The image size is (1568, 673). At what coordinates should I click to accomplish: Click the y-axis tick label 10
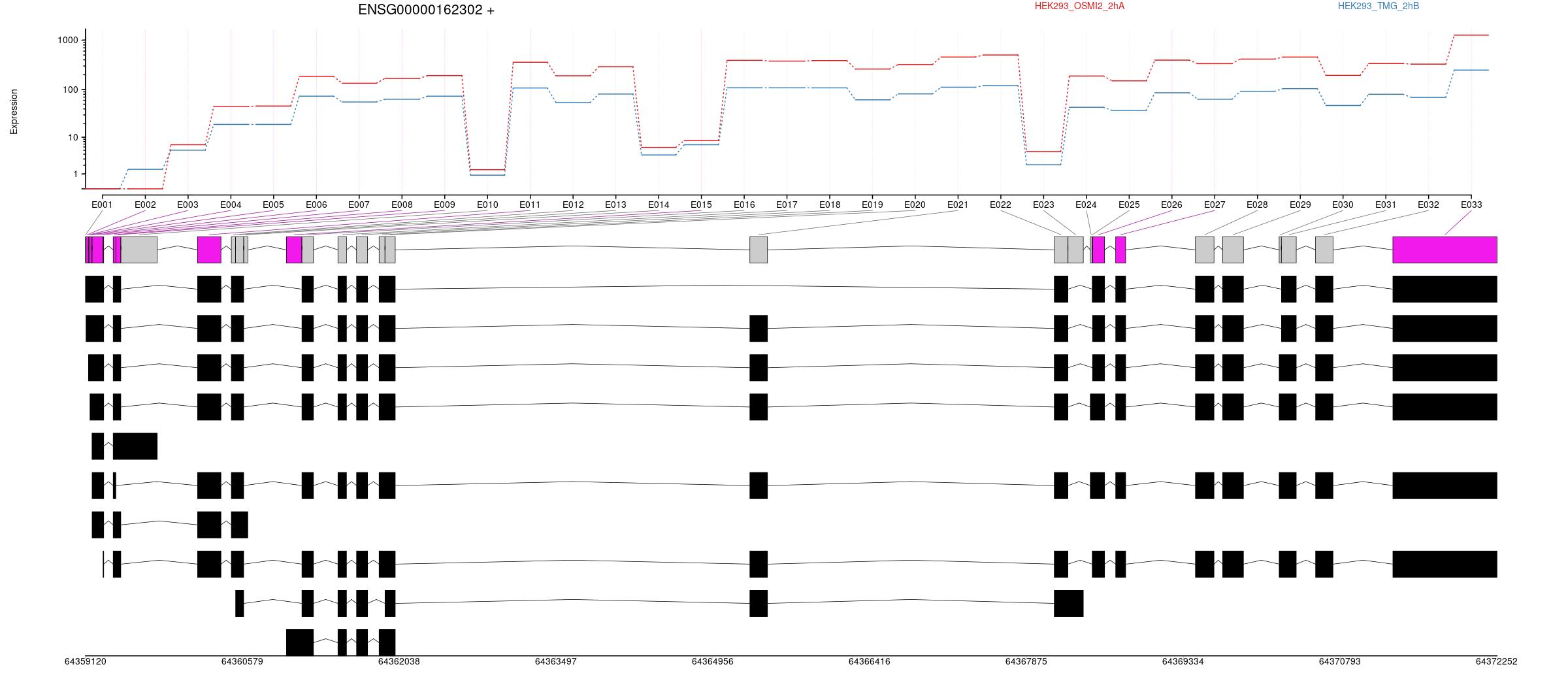(x=73, y=138)
